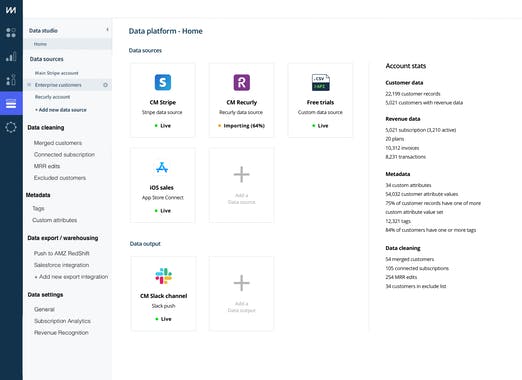Click the handle icon before Enterprise customers
This screenshot has width=522, height=380.
pyautogui.click(x=29, y=85)
